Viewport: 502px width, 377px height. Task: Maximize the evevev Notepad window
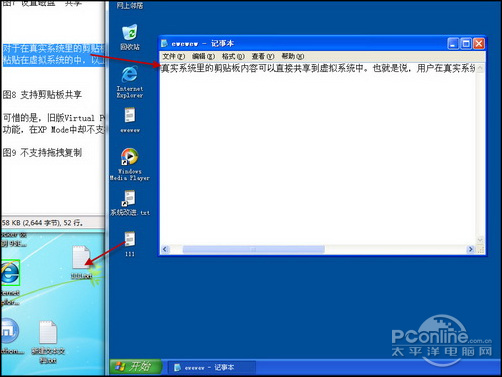click(x=466, y=43)
